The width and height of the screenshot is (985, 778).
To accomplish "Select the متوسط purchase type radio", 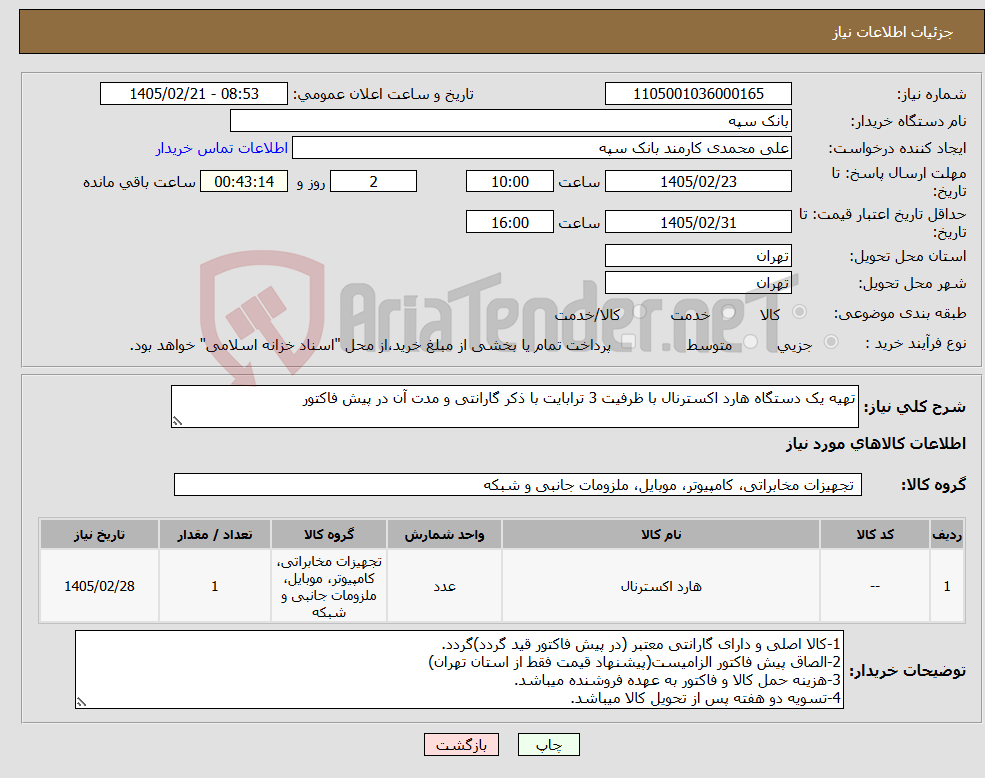I will point(750,342).
